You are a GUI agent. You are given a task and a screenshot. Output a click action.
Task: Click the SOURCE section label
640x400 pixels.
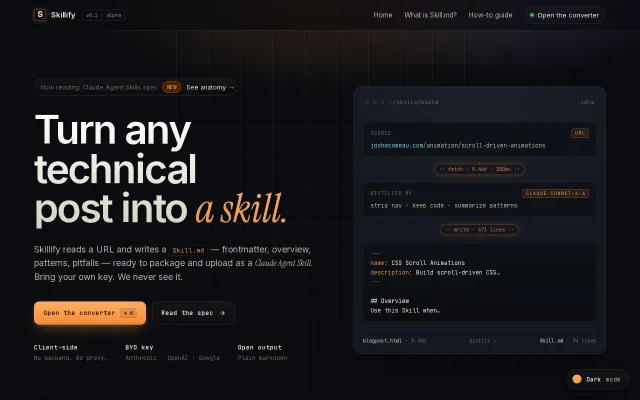tap(380, 133)
